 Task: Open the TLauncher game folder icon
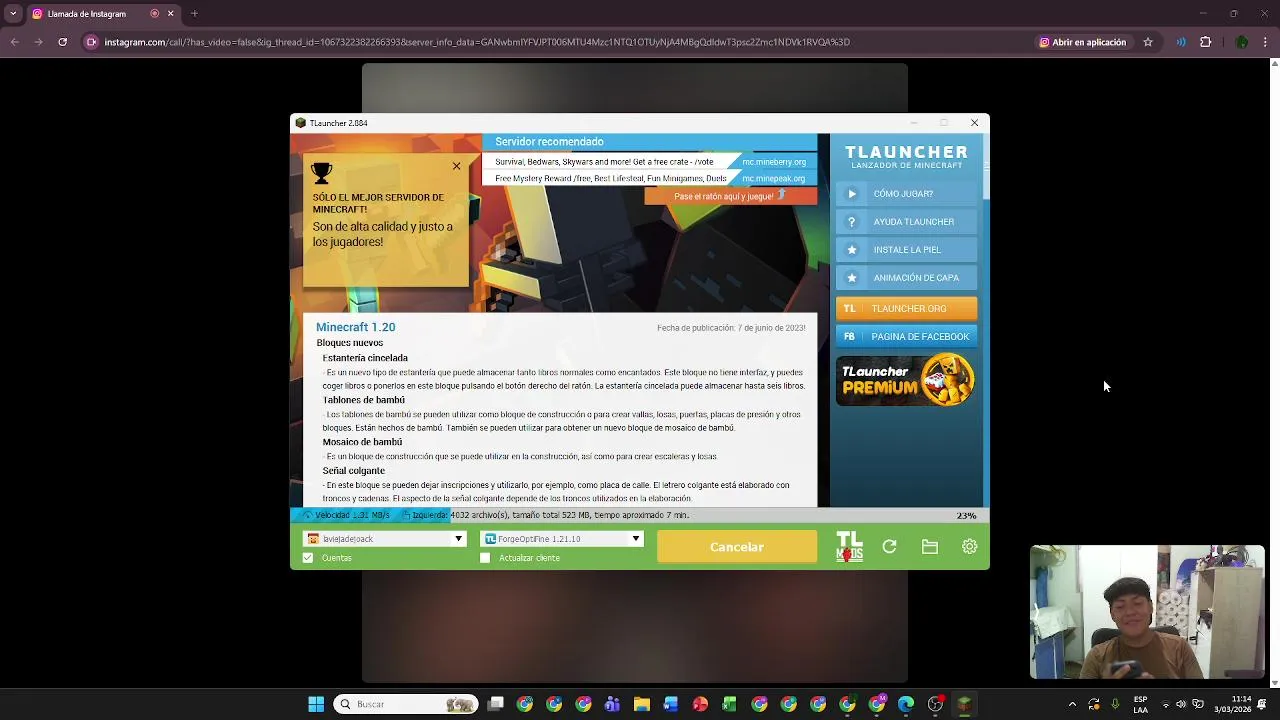(930, 547)
